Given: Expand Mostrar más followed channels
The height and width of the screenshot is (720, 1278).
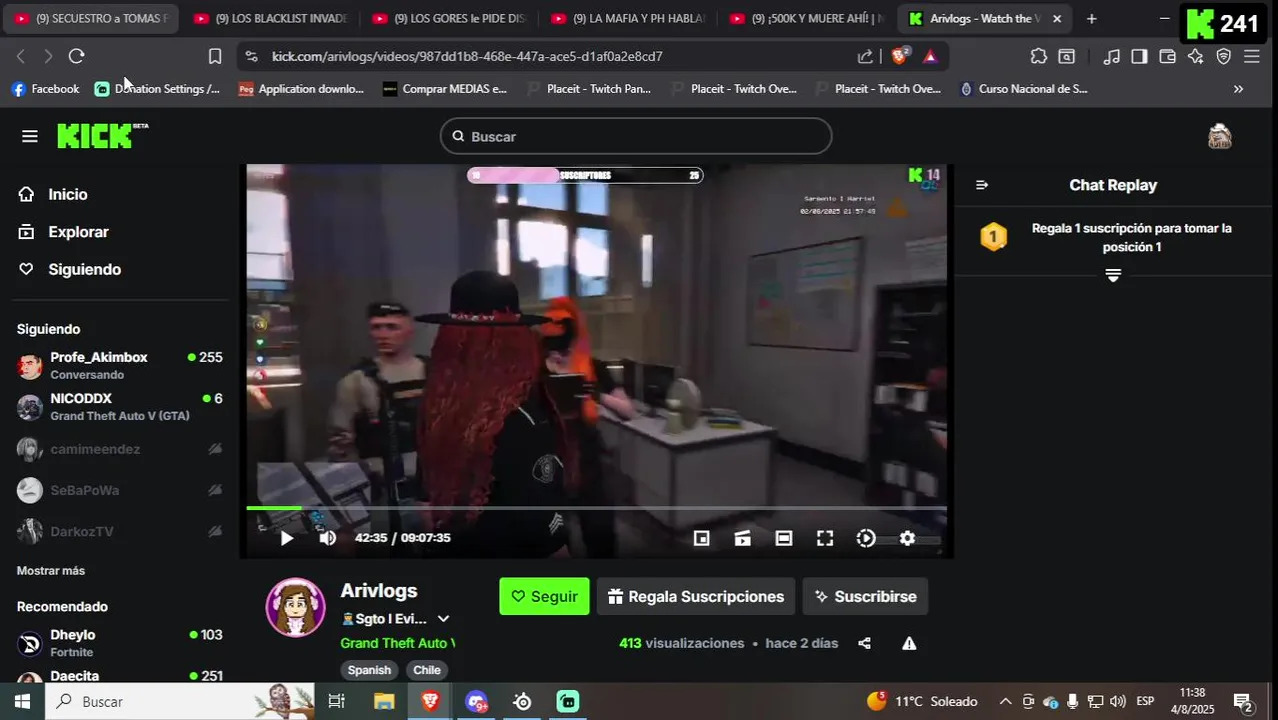Looking at the screenshot, I should [51, 571].
